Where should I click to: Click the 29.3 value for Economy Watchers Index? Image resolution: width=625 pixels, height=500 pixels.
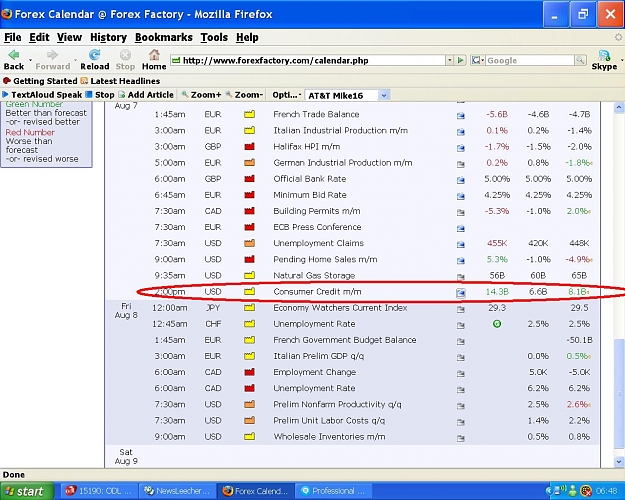[x=497, y=308]
